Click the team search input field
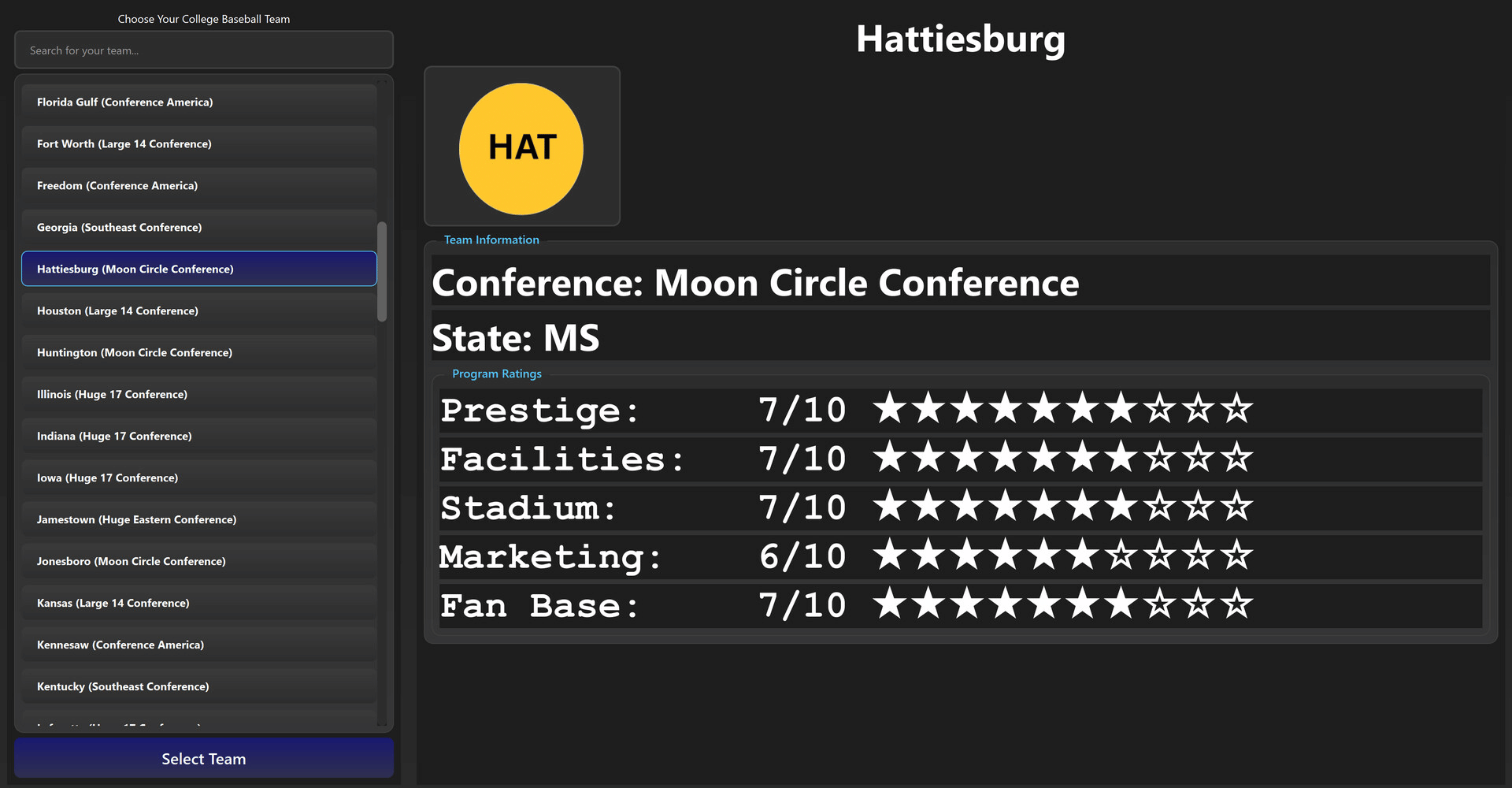Viewport: 1512px width, 788px height. 204,50
